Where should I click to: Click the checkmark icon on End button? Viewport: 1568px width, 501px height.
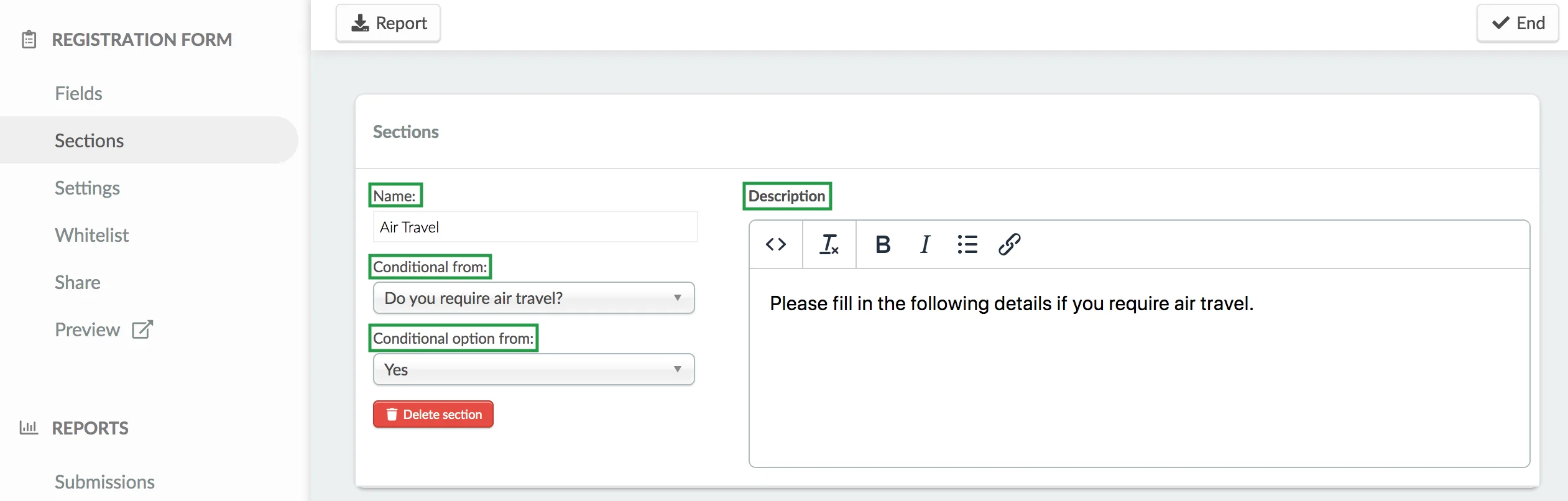(1501, 23)
